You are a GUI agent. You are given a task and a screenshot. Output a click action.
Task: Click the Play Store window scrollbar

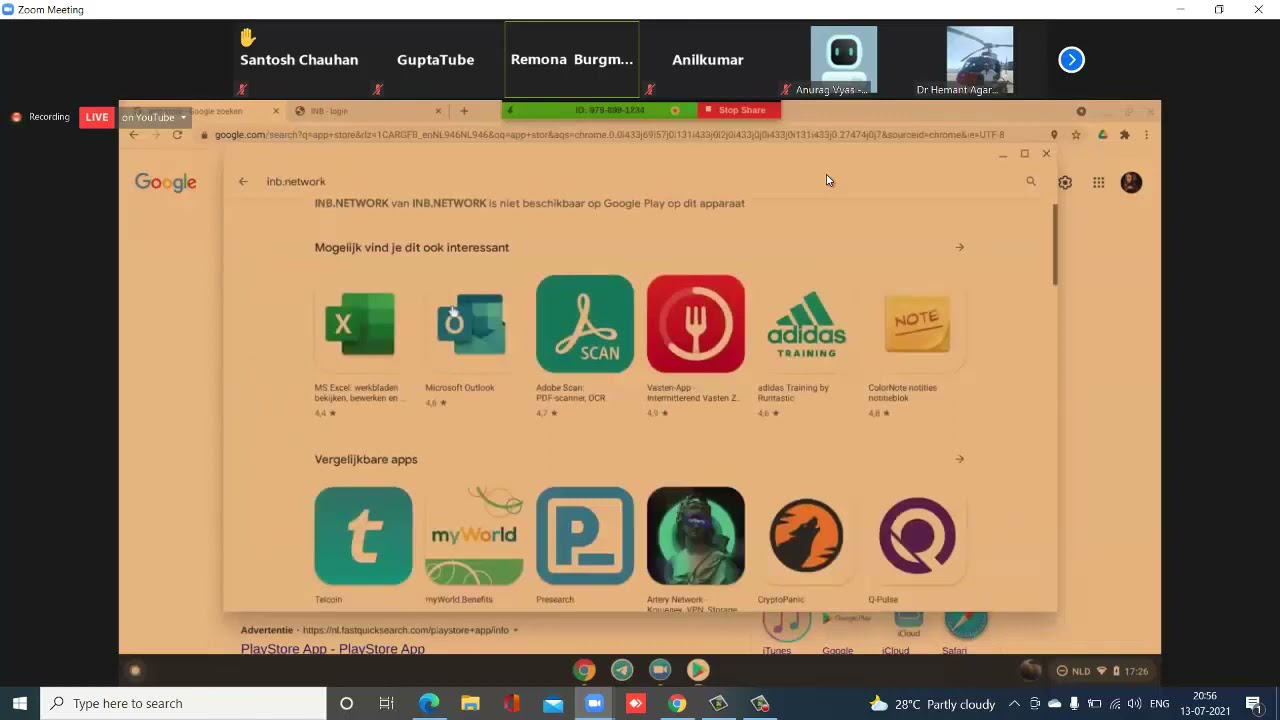tap(1054, 246)
